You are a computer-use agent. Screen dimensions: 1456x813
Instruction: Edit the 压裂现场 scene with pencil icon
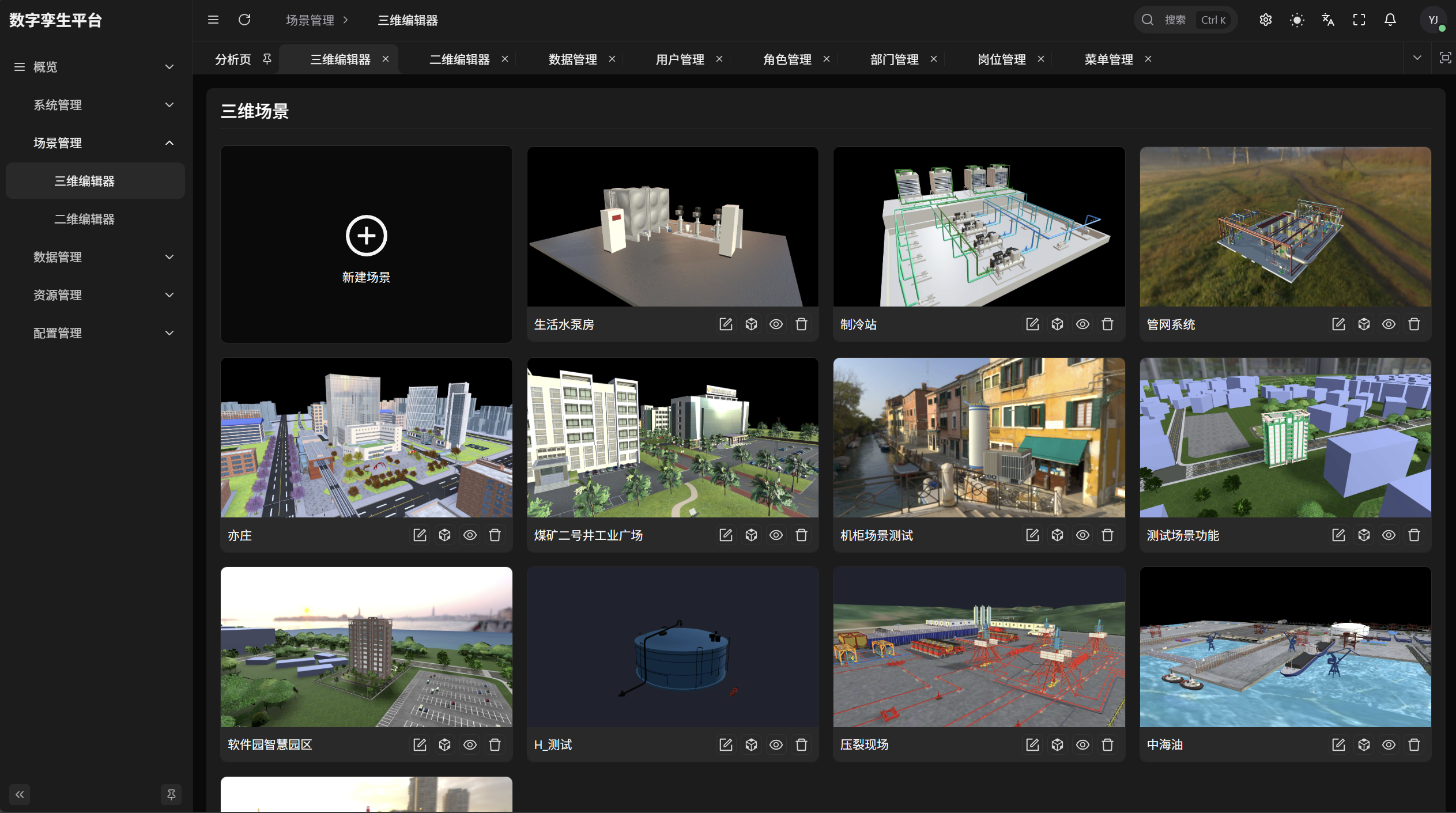point(1032,744)
